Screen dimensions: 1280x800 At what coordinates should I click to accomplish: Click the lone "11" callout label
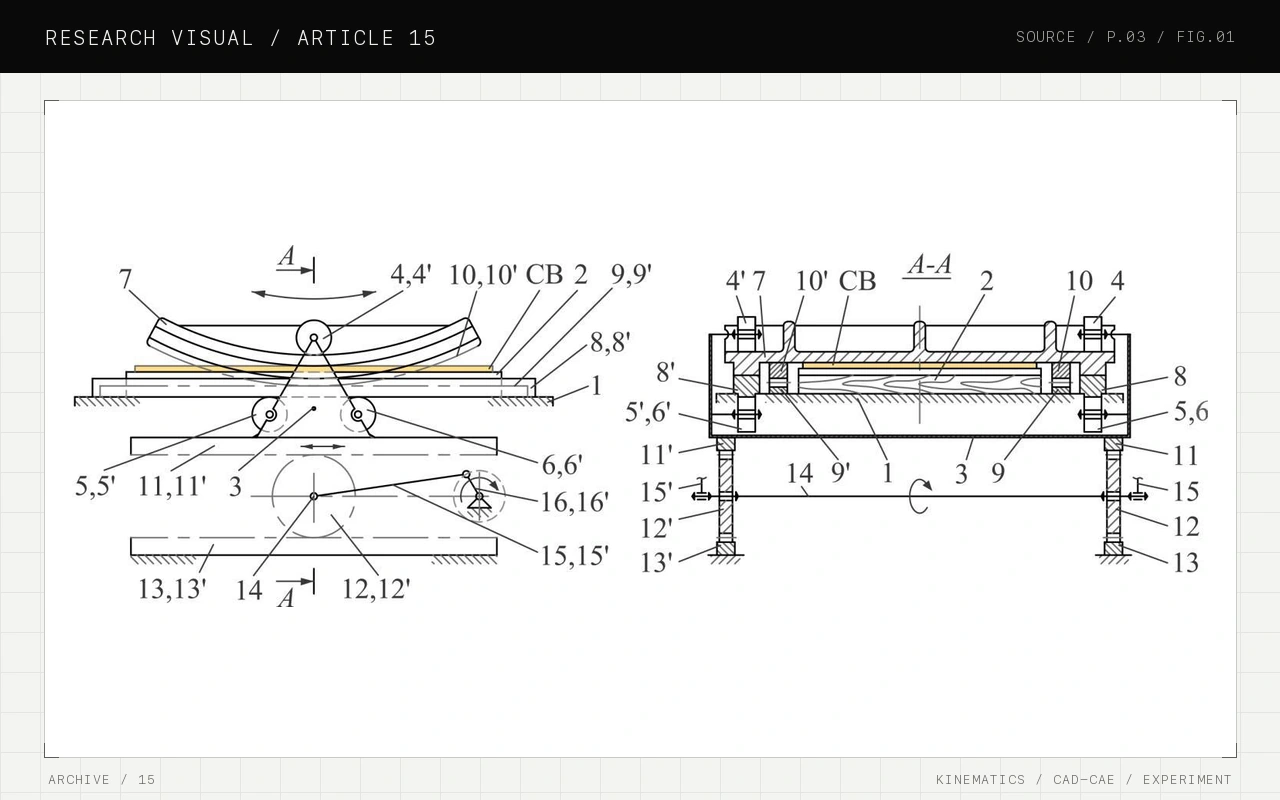pos(1186,456)
